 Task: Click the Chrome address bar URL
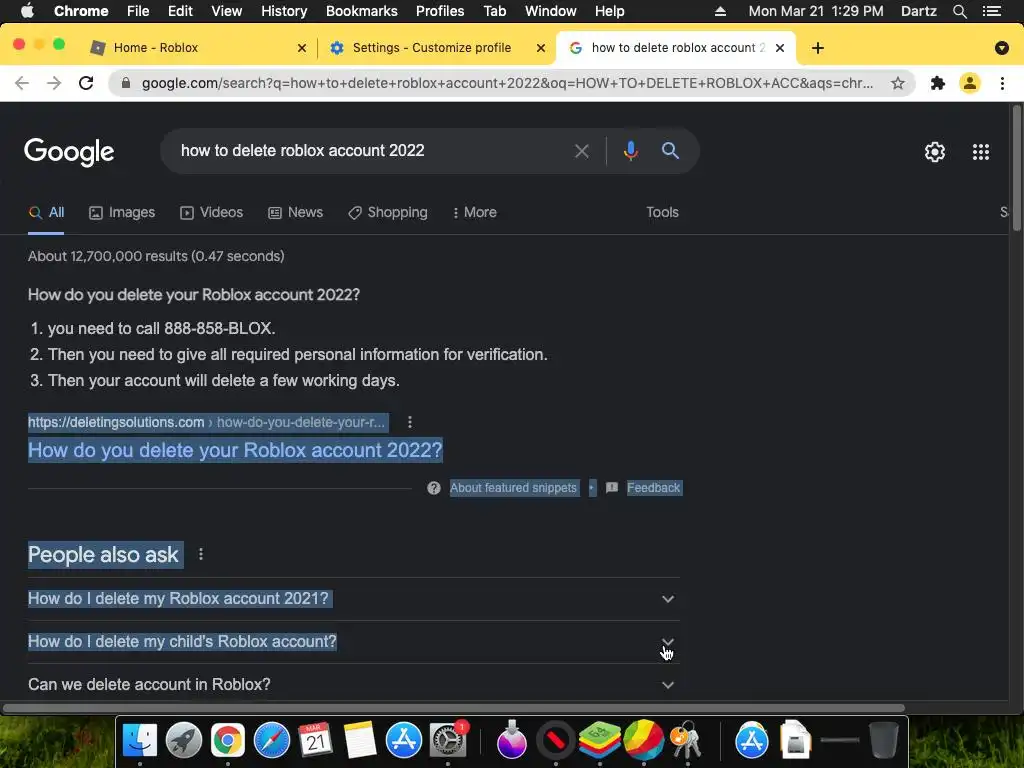(x=507, y=83)
